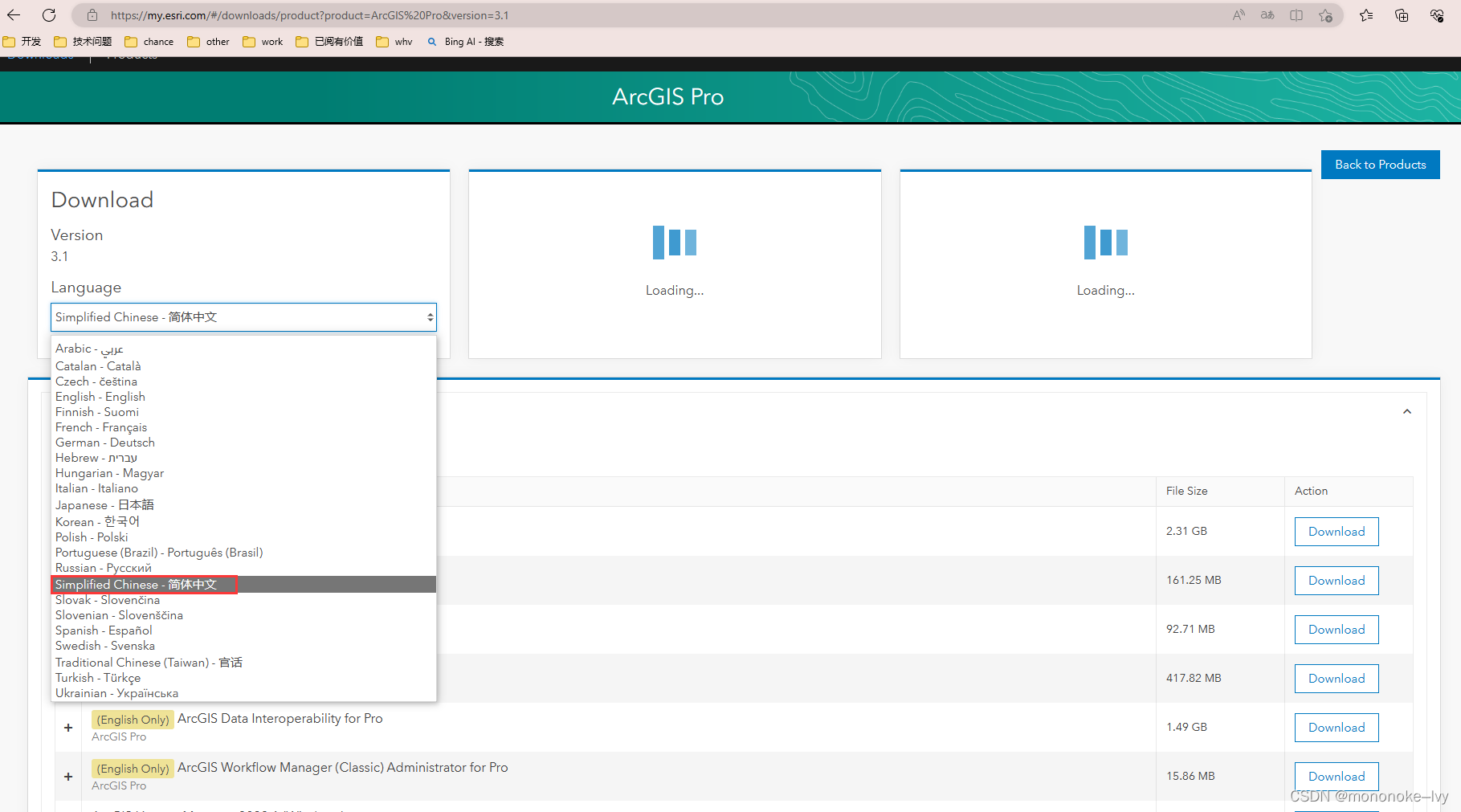Select Turkish - Türkçe option

coord(243,678)
